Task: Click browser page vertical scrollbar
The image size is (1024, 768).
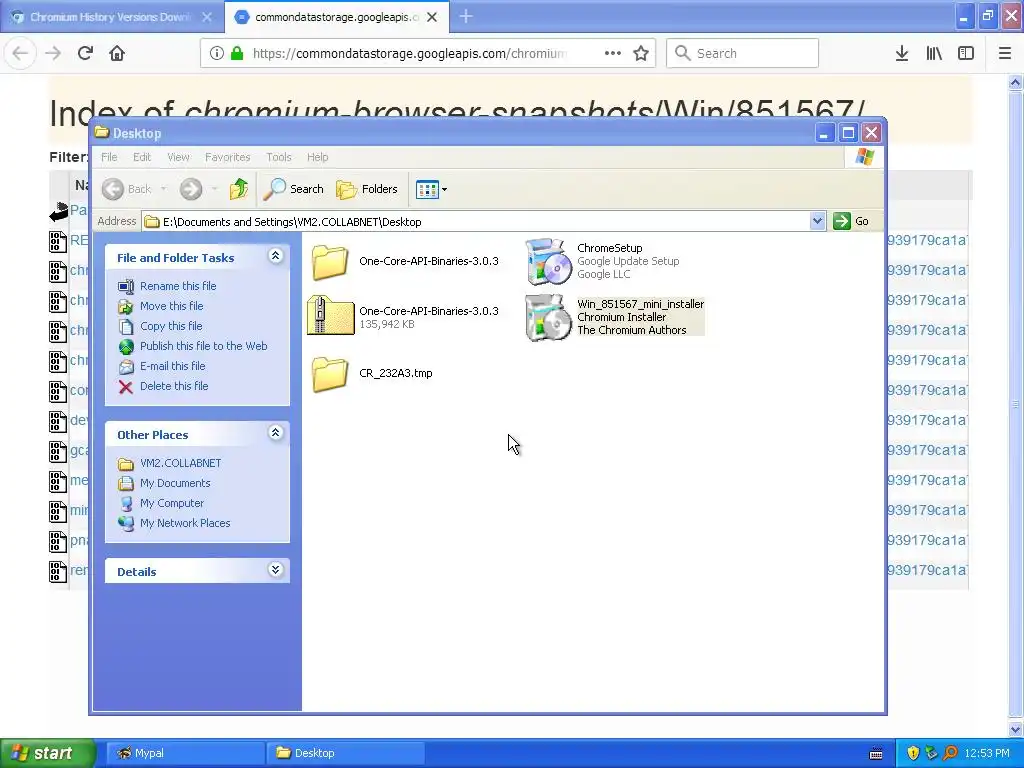Action: pos(1015,405)
